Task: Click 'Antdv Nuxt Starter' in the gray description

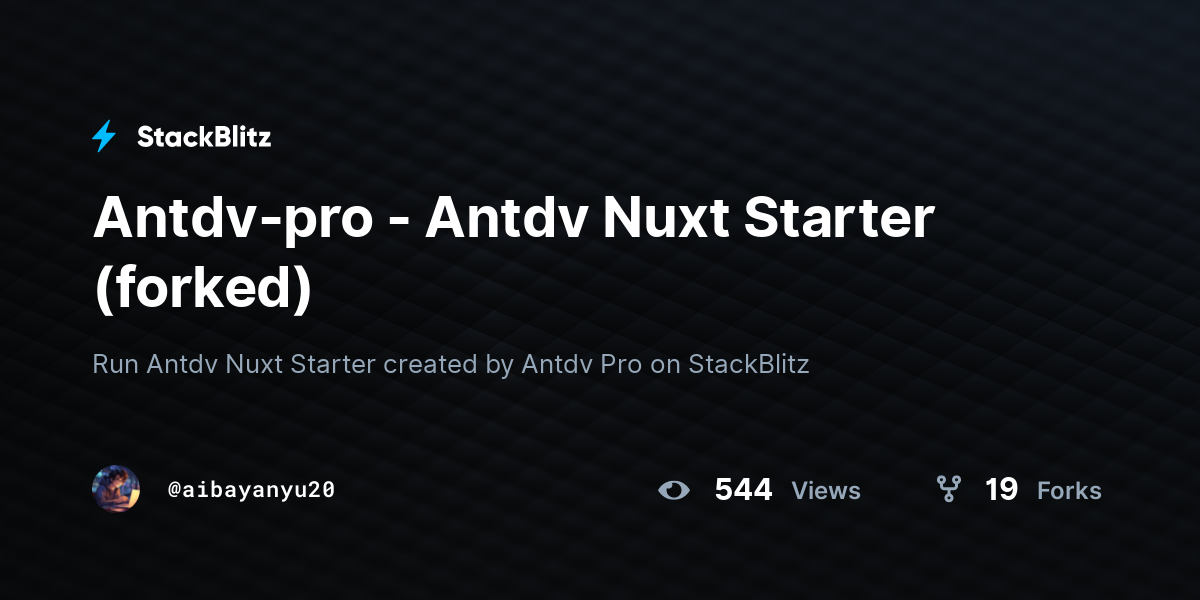Action: (262, 365)
